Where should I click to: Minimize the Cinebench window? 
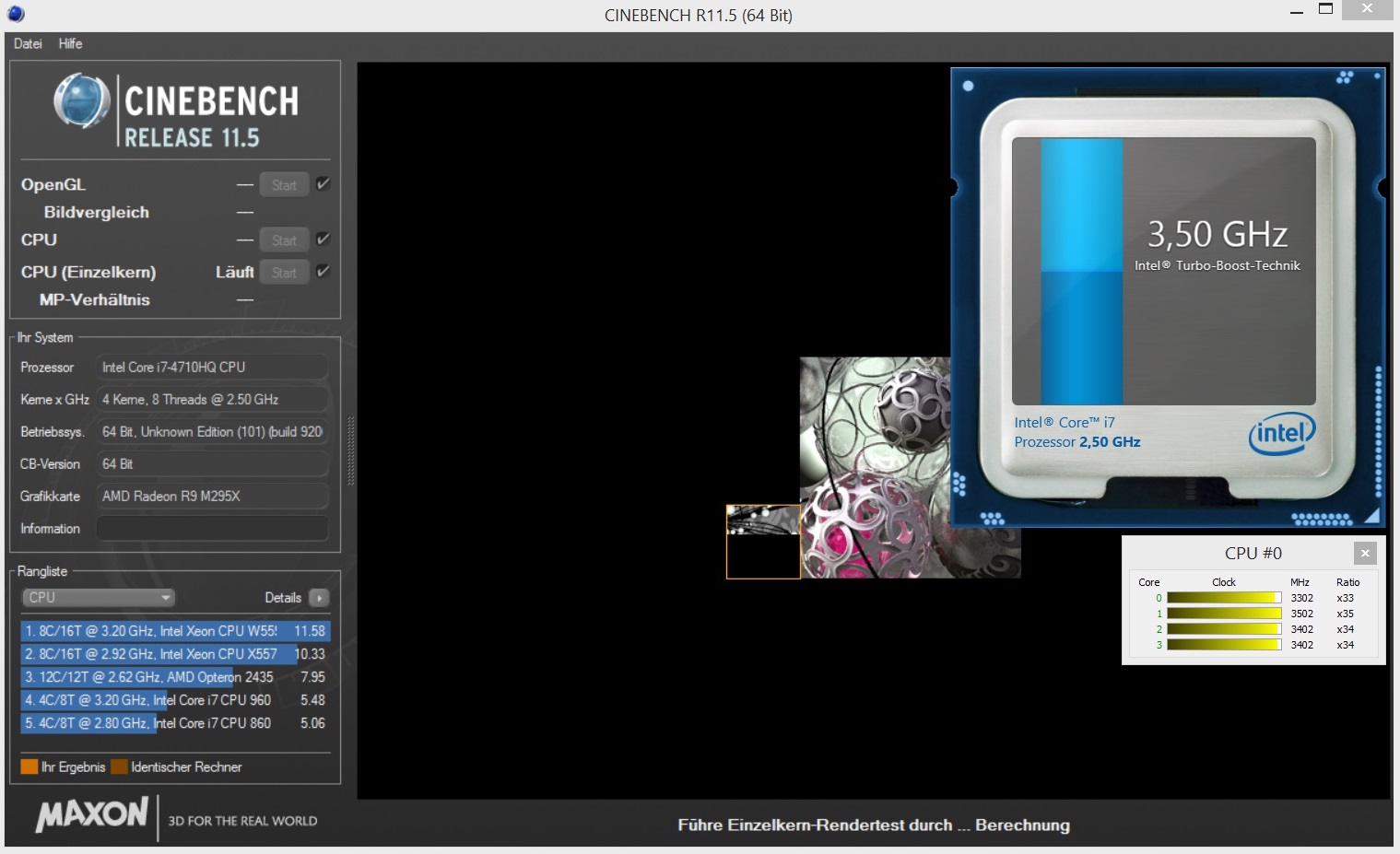pyautogui.click(x=1297, y=11)
